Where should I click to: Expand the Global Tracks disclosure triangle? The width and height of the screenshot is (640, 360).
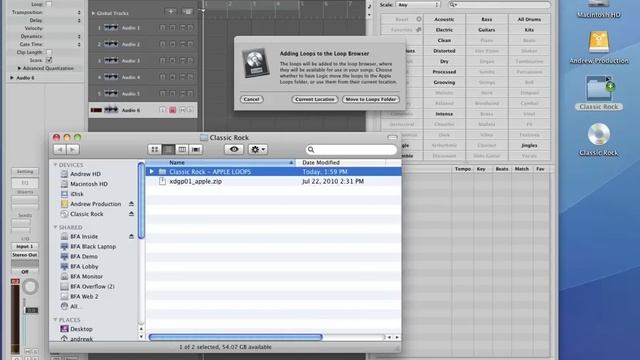[93, 13]
